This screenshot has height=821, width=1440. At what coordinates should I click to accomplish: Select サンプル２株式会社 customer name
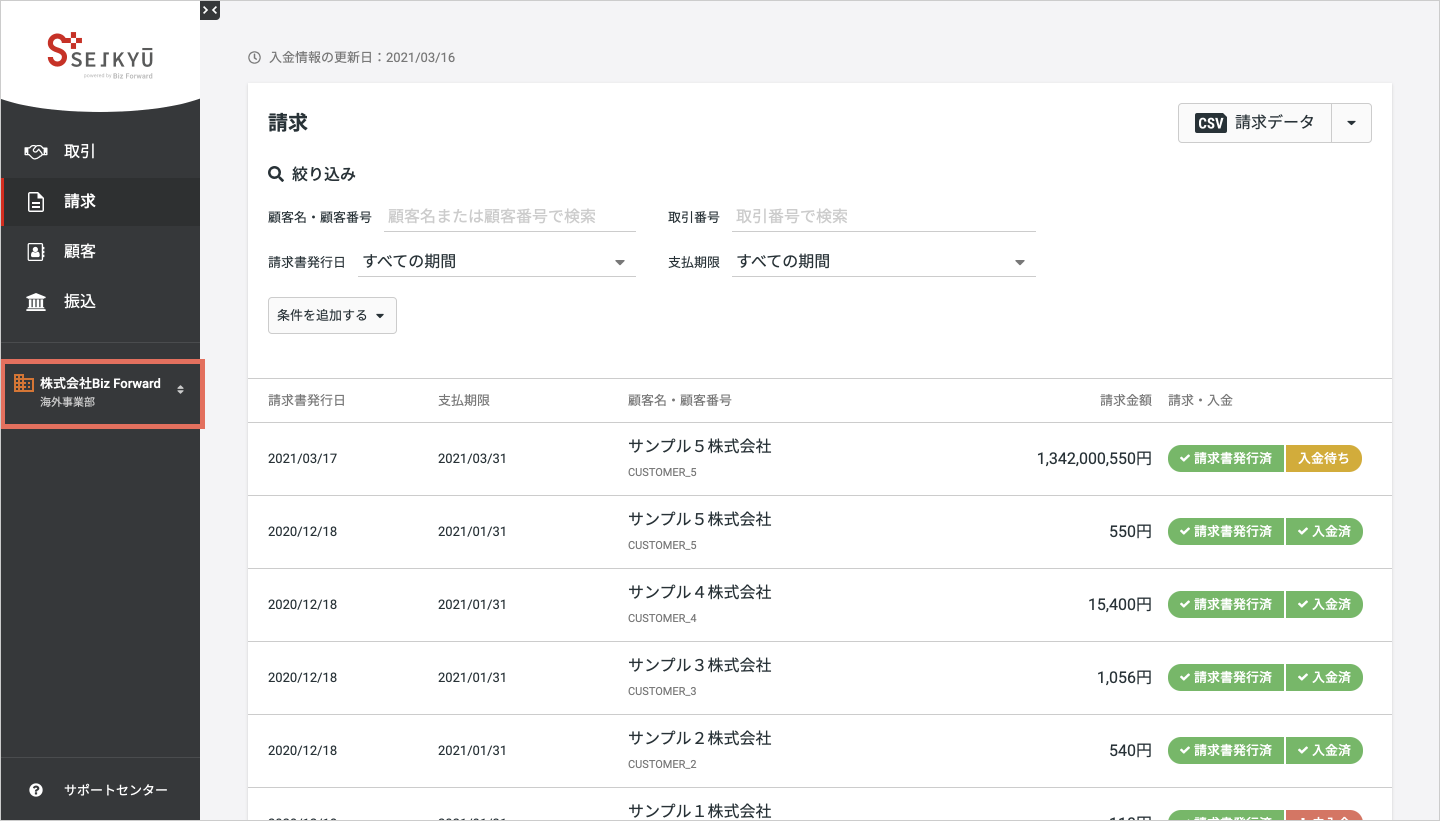[700, 739]
